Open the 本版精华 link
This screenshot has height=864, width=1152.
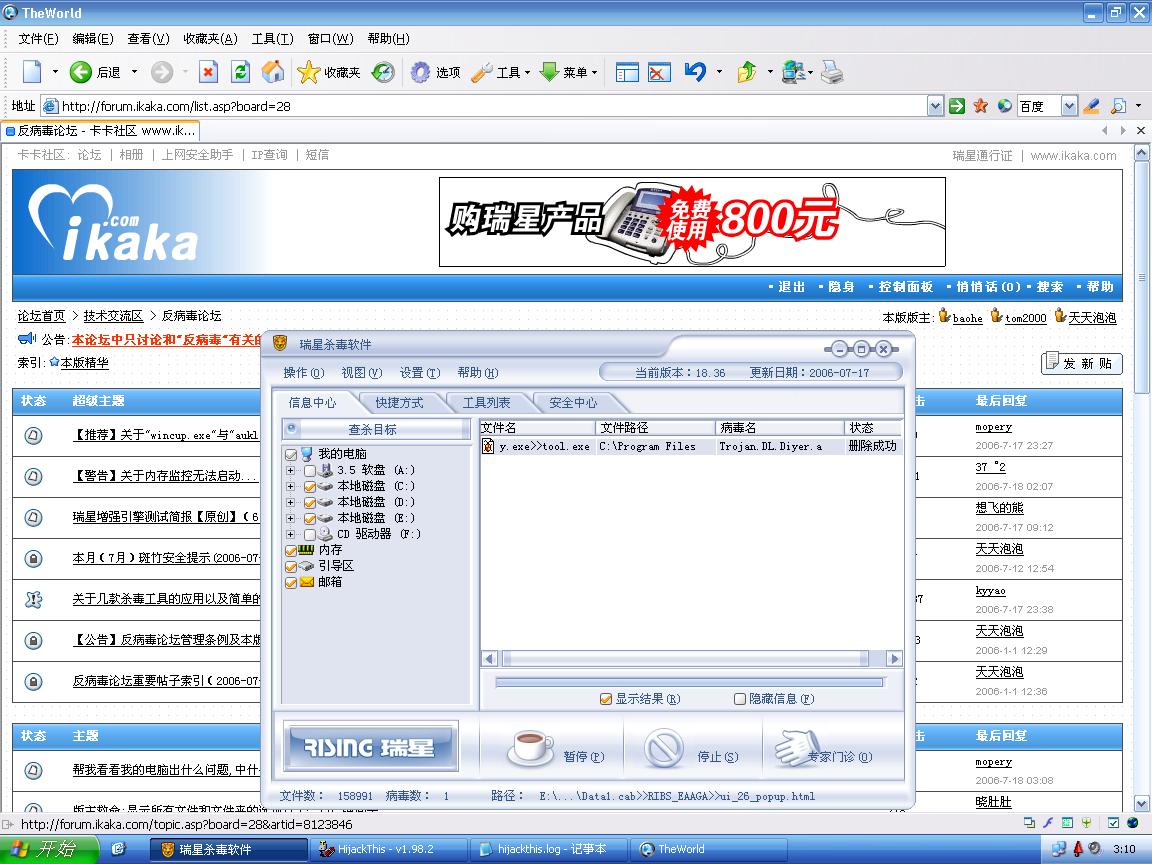tap(84, 363)
